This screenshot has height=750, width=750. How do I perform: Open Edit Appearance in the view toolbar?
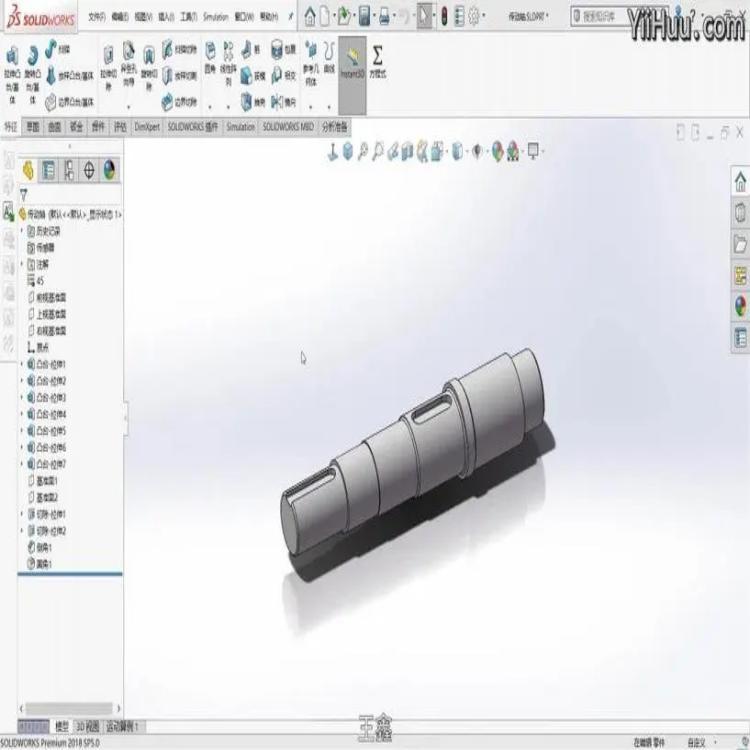pyautogui.click(x=497, y=152)
